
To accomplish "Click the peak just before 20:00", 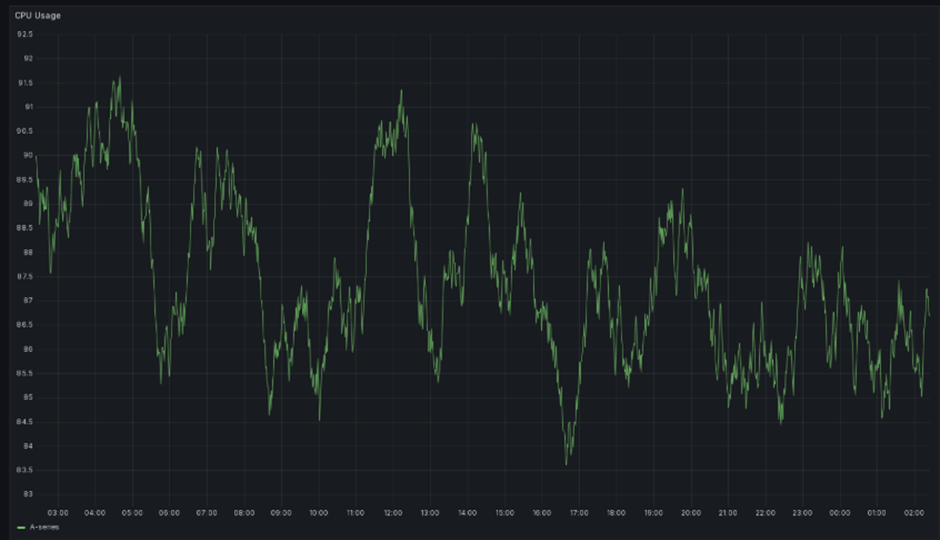I will pos(682,189).
